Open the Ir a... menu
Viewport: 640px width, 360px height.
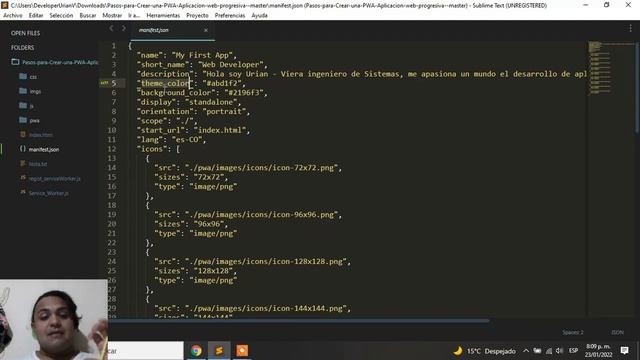click(x=134, y=16)
